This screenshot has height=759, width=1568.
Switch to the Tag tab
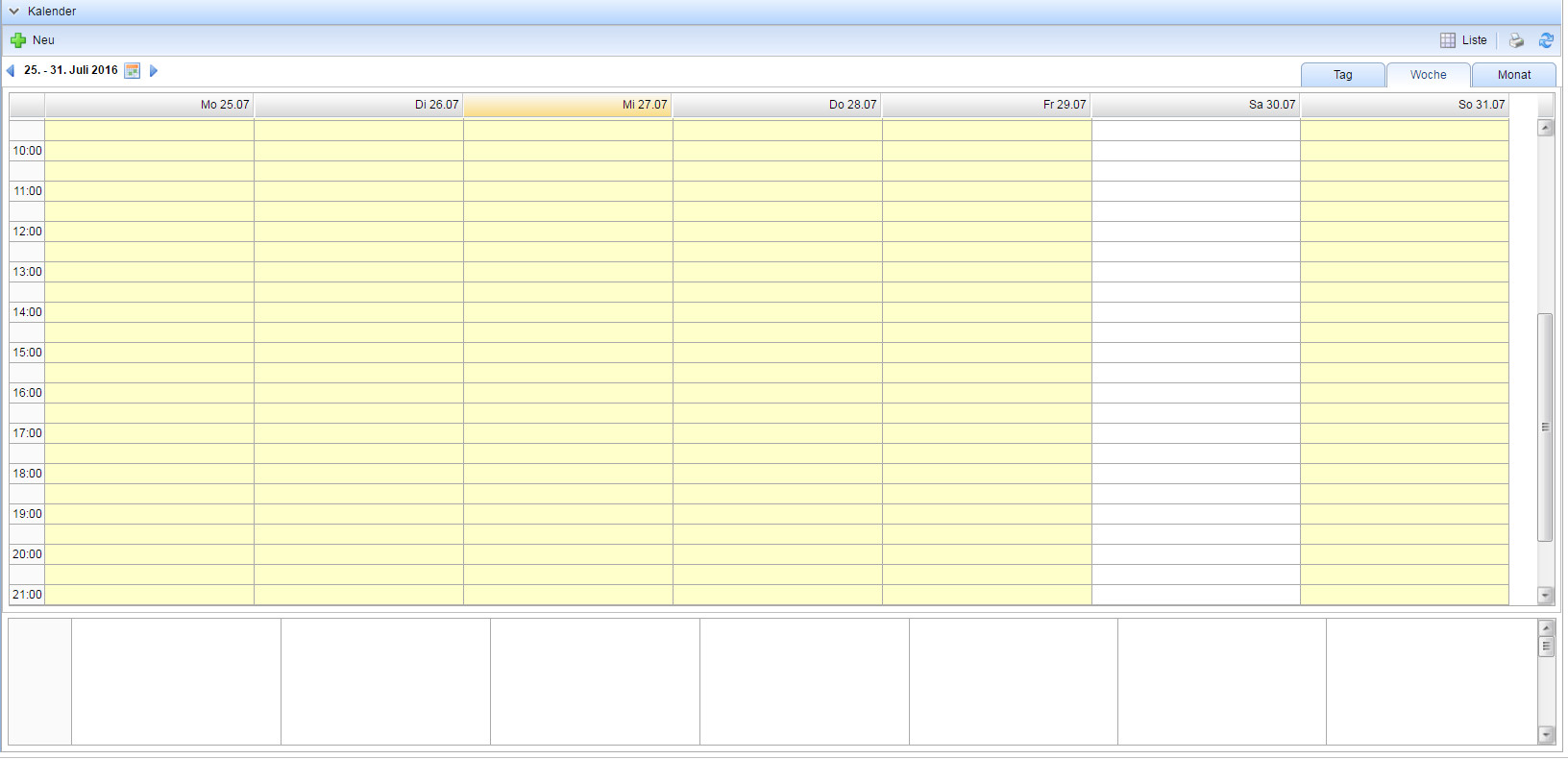1343,75
